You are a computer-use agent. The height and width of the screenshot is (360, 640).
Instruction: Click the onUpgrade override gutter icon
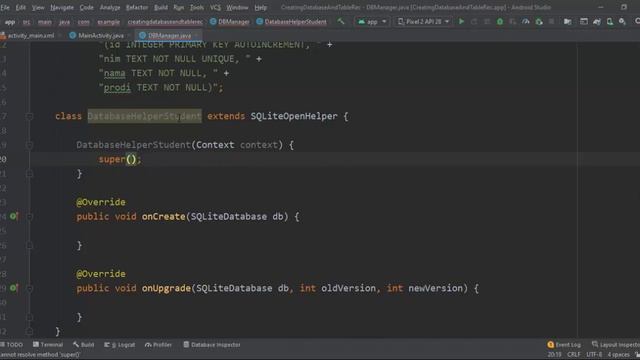[x=14, y=288]
